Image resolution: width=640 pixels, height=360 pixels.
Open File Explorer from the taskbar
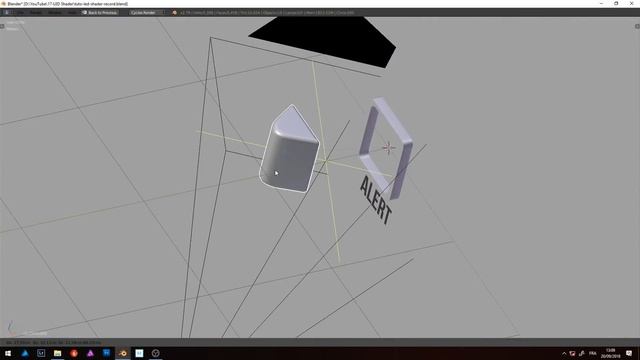pyautogui.click(x=58, y=353)
